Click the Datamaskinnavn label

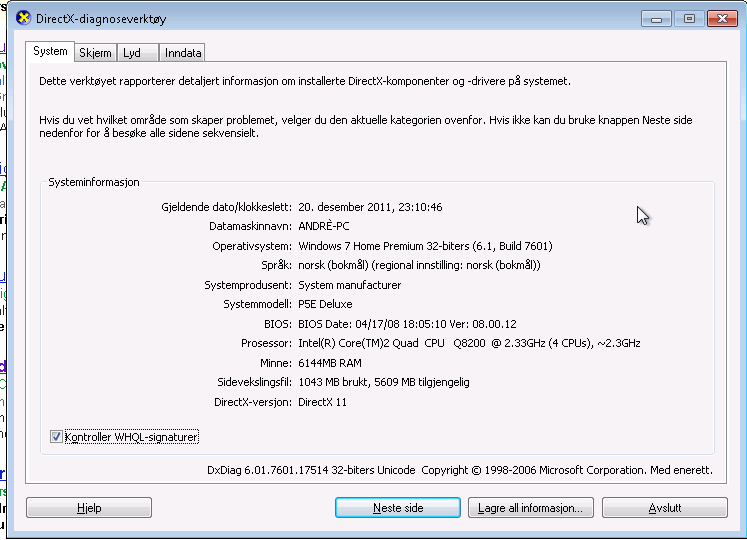click(251, 226)
